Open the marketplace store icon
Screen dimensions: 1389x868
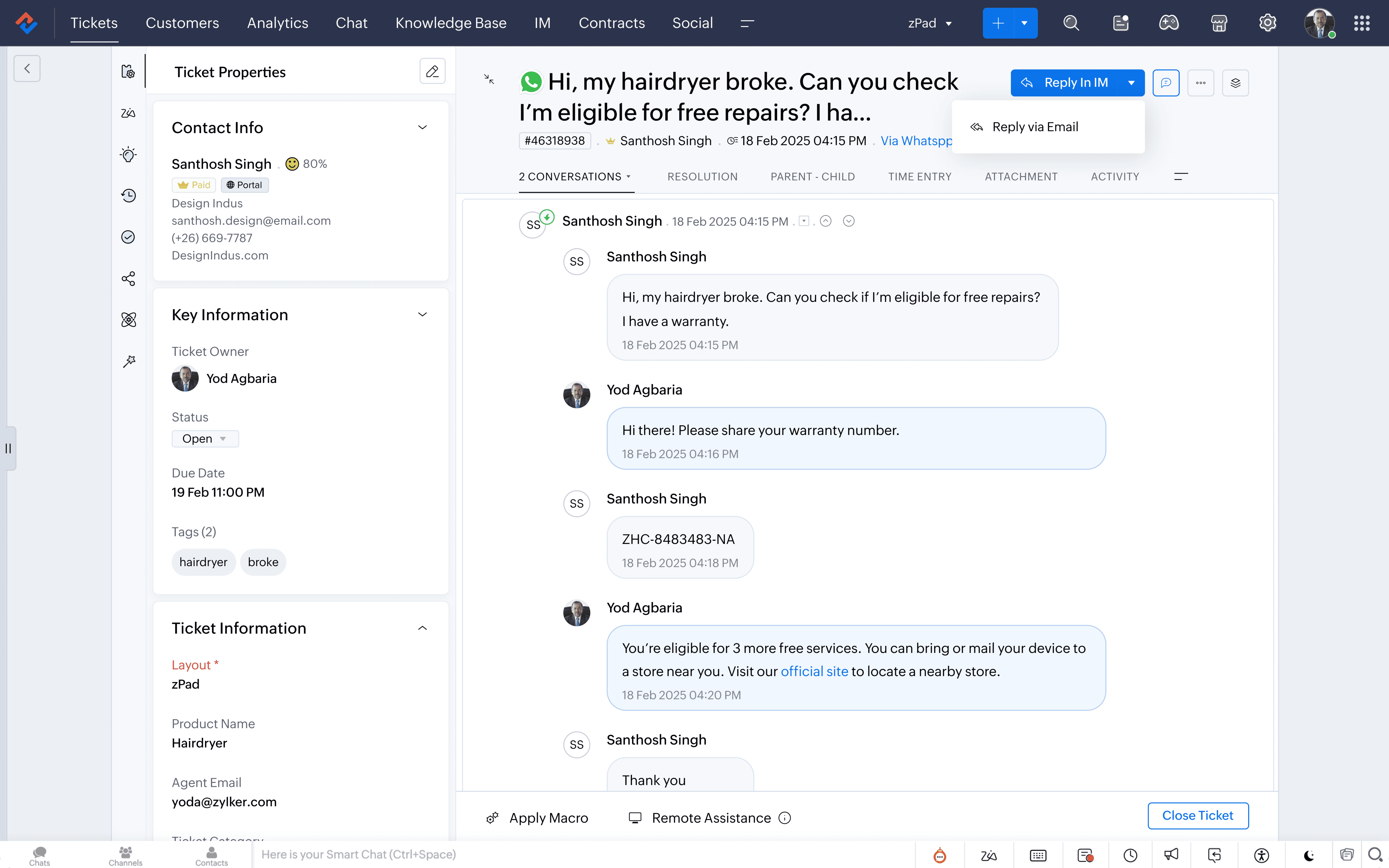click(1218, 23)
